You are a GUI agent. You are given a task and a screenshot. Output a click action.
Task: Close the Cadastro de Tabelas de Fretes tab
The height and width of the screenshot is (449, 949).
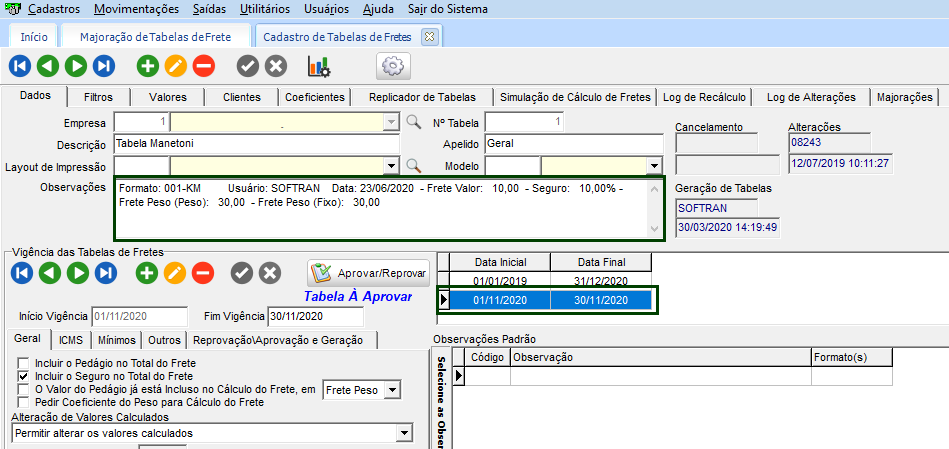(429, 36)
